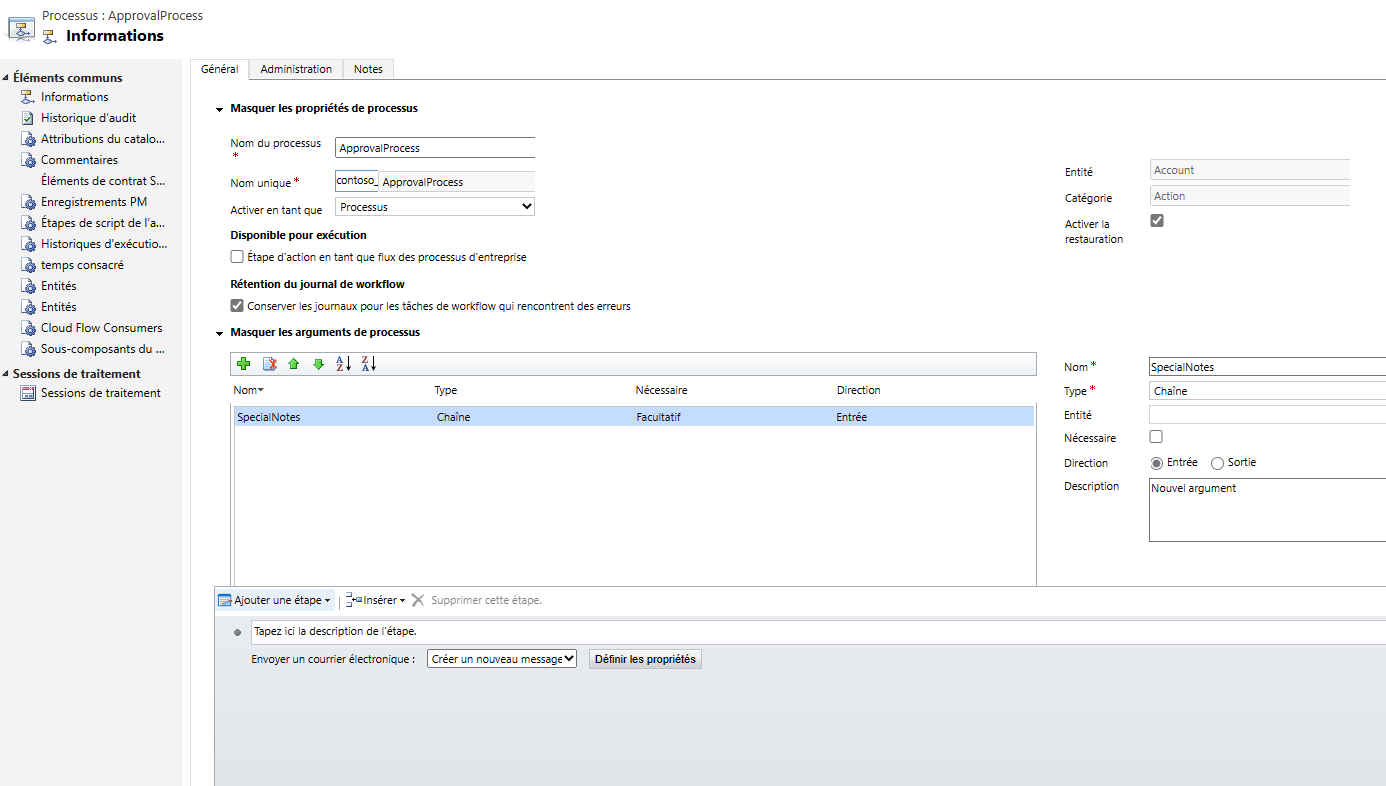Switch to the Notes tab

368,69
